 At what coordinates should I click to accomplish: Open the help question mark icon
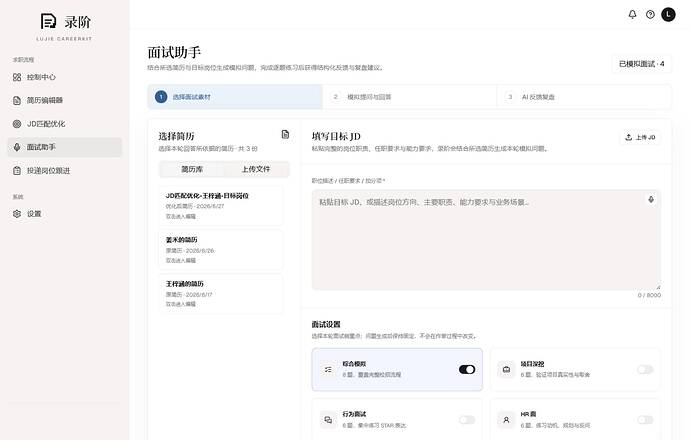click(650, 15)
